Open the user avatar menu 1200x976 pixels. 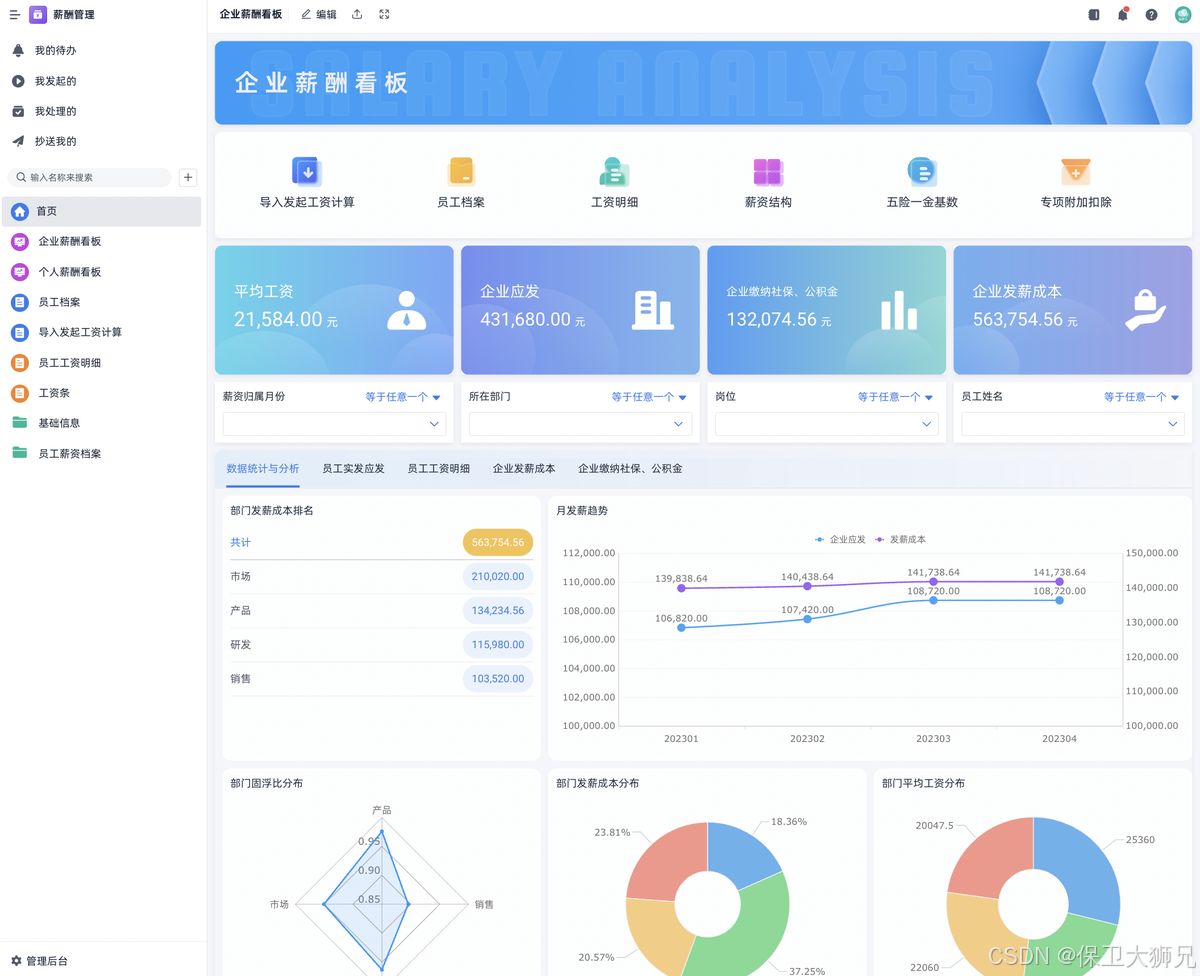[x=1181, y=15]
